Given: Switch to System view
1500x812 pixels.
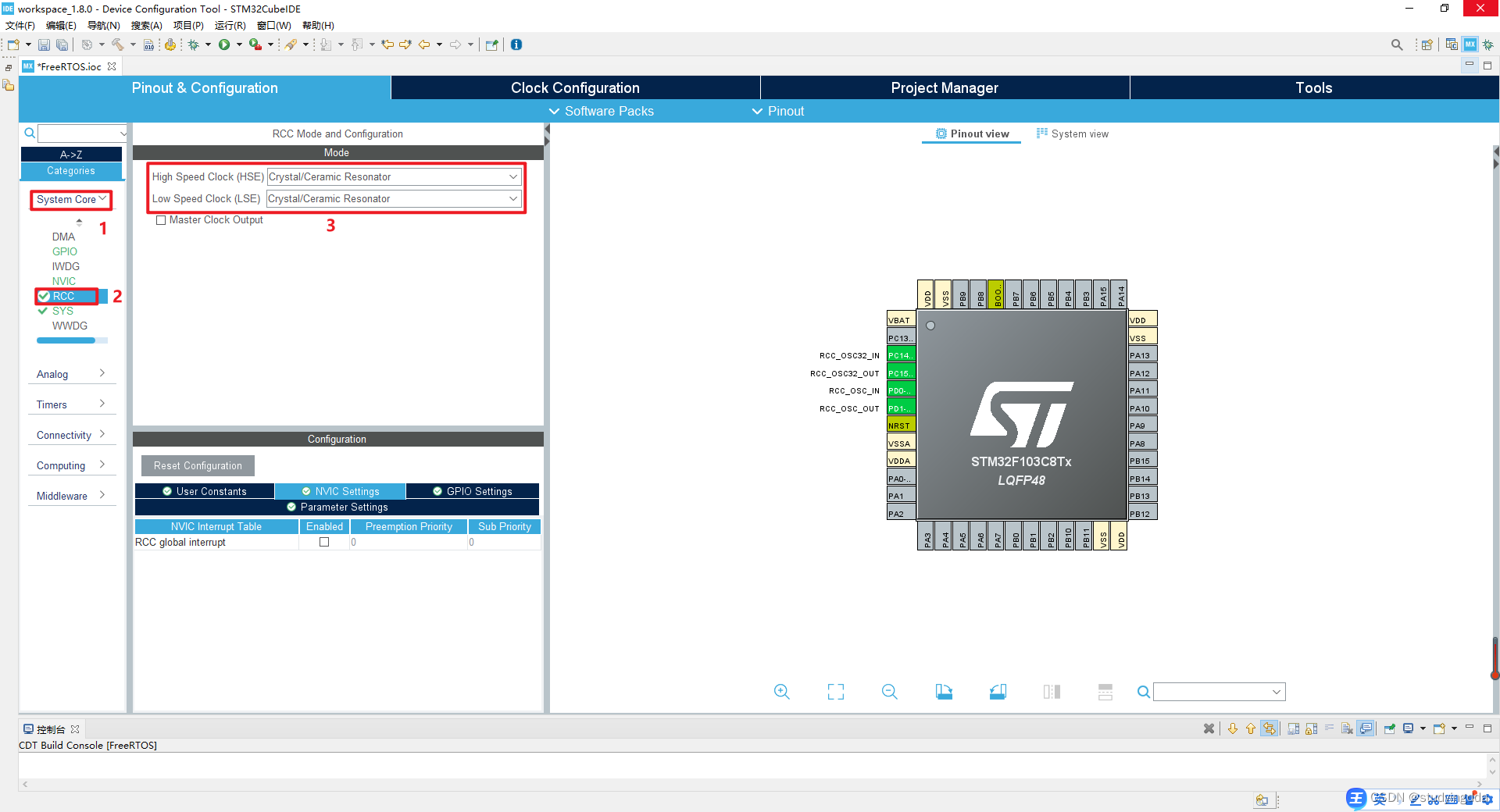Looking at the screenshot, I should tap(1073, 134).
